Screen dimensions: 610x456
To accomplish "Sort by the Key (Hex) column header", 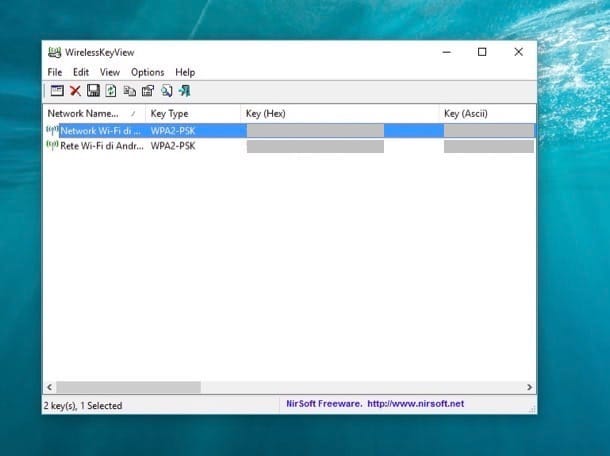I will point(340,114).
